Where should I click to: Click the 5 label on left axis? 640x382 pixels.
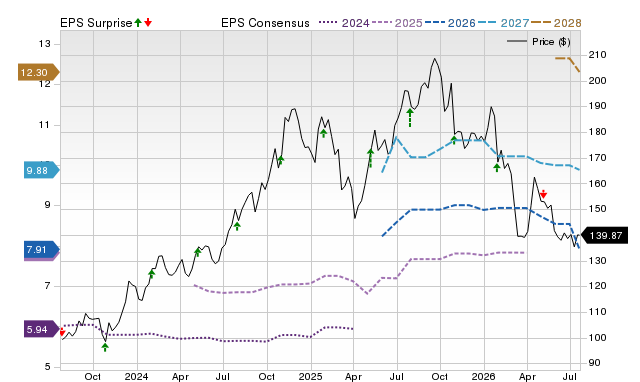(x=47, y=366)
